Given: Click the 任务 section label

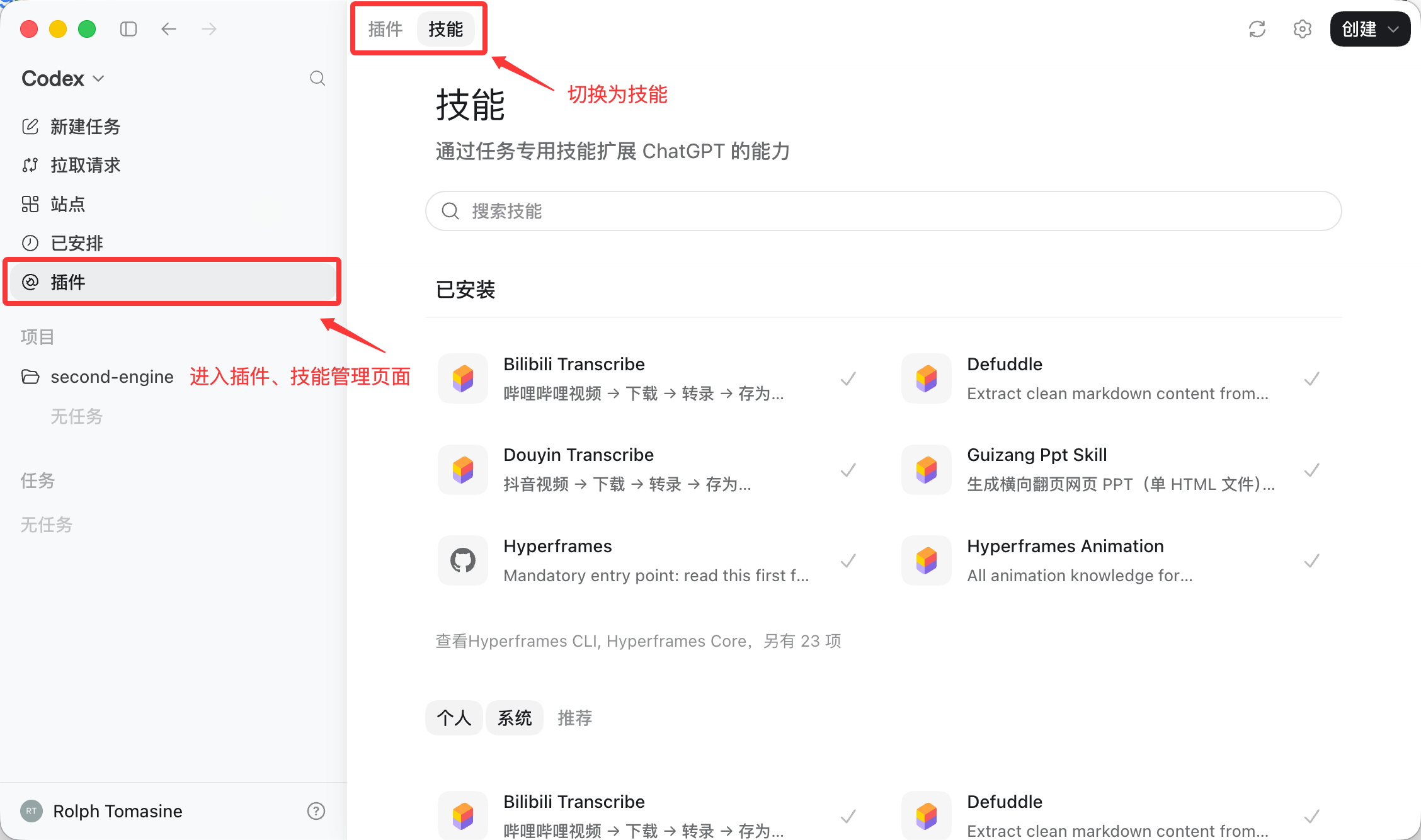Looking at the screenshot, I should click(38, 480).
